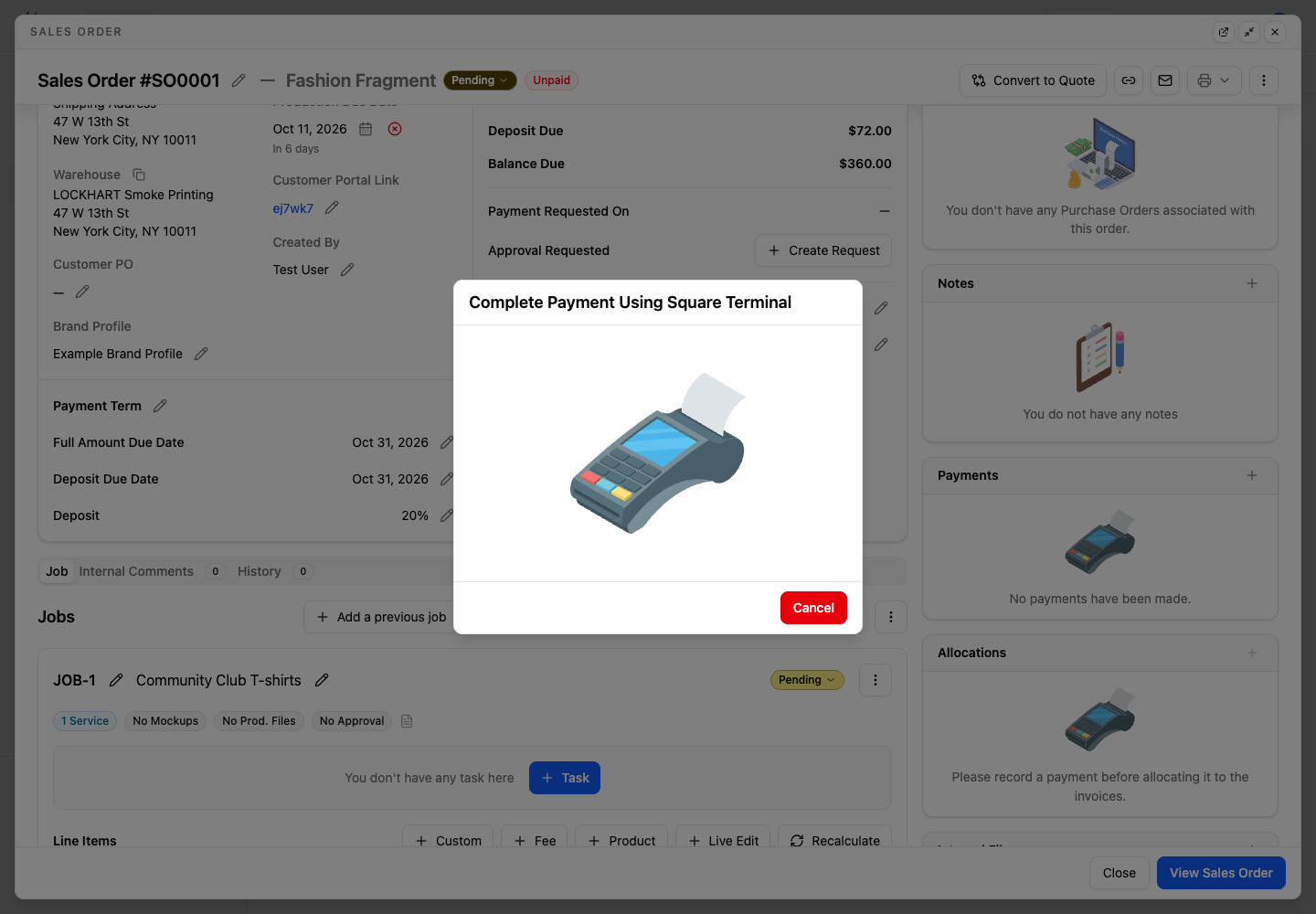Email the sales order envelope icon

1165,80
